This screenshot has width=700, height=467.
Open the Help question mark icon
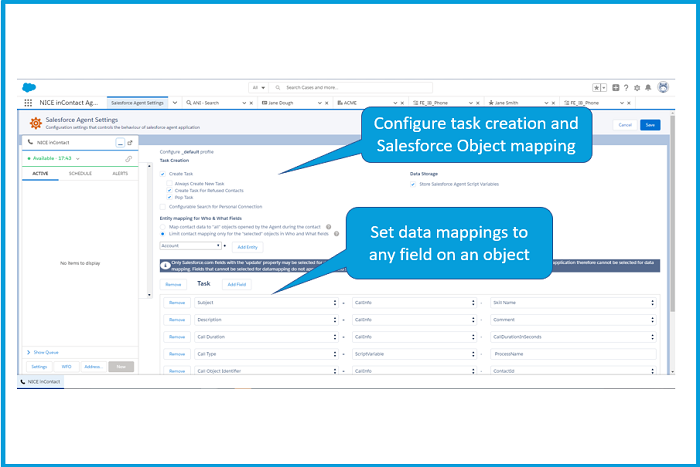(626, 88)
